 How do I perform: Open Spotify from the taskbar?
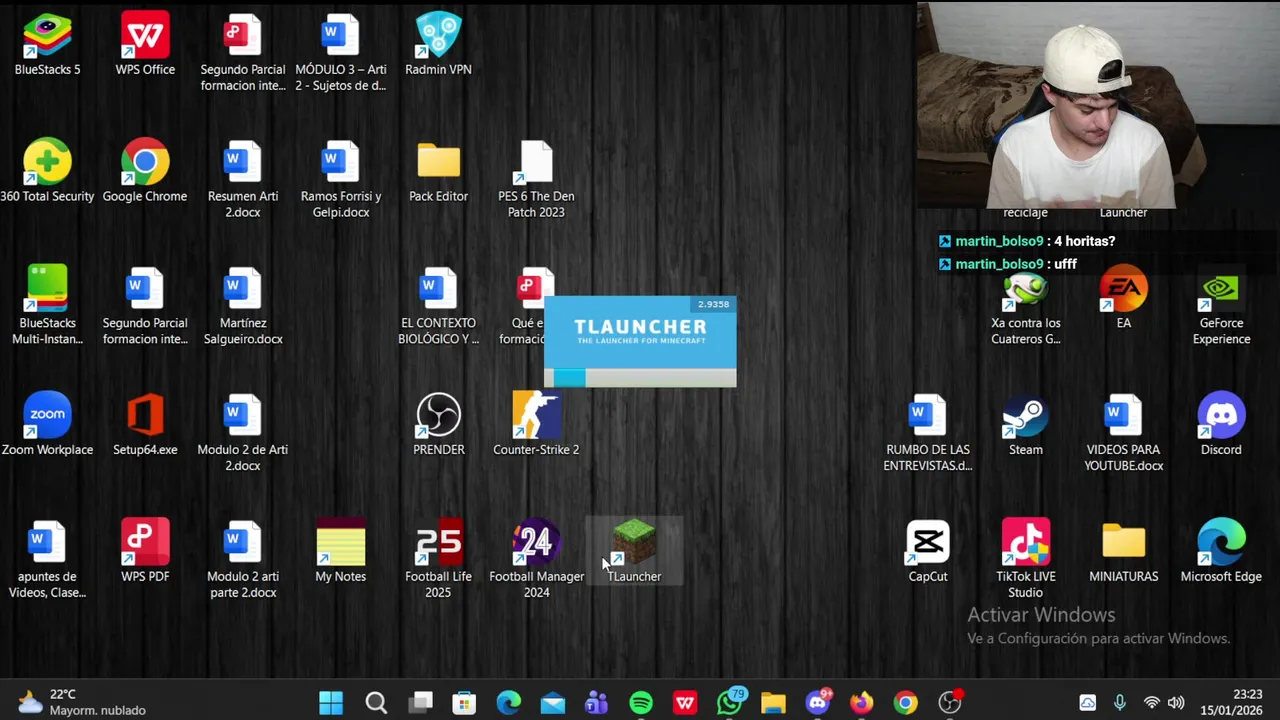(x=641, y=703)
